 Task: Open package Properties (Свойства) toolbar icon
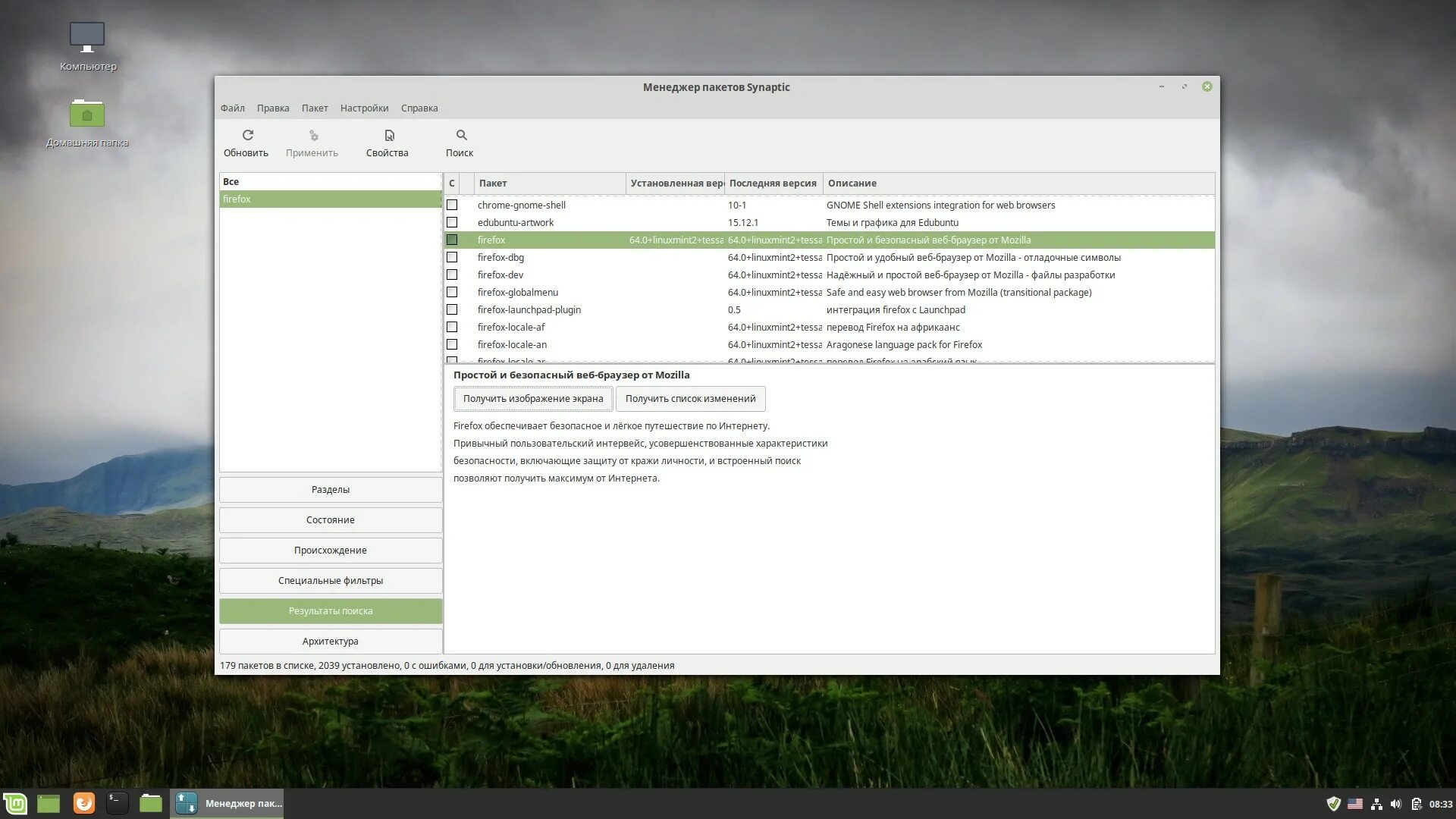(x=389, y=136)
